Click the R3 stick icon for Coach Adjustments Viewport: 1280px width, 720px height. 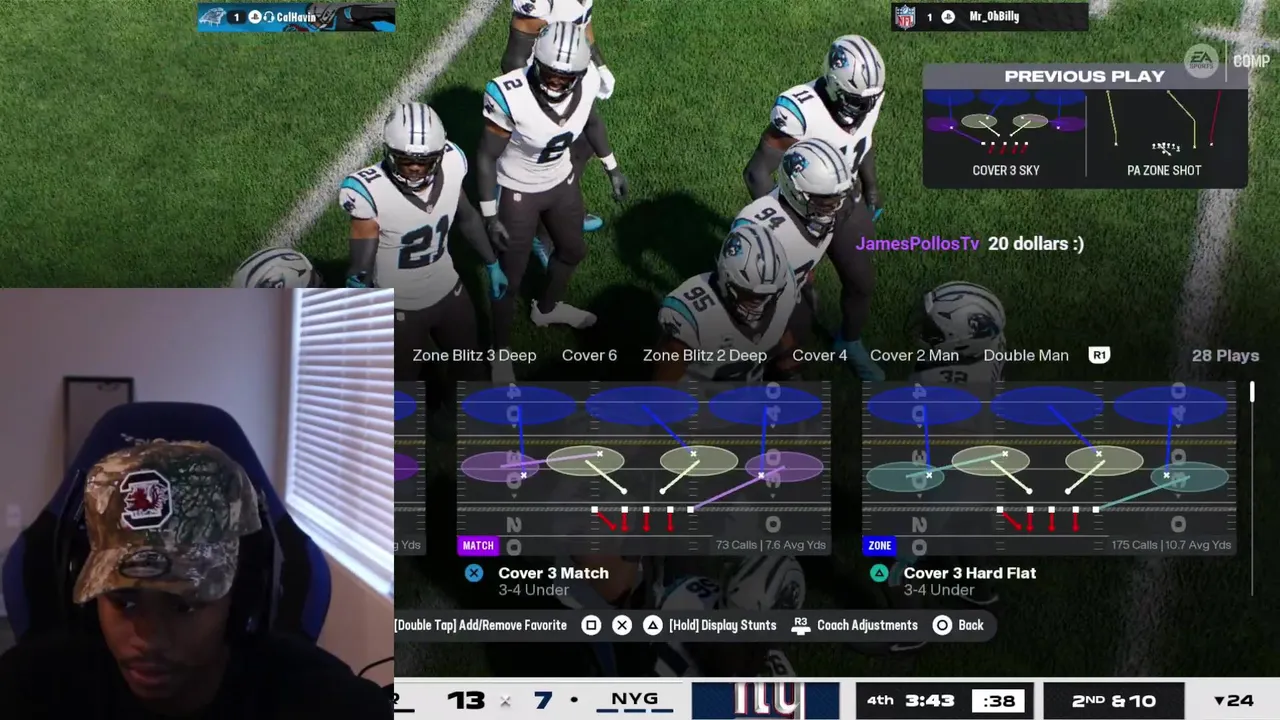[x=800, y=625]
